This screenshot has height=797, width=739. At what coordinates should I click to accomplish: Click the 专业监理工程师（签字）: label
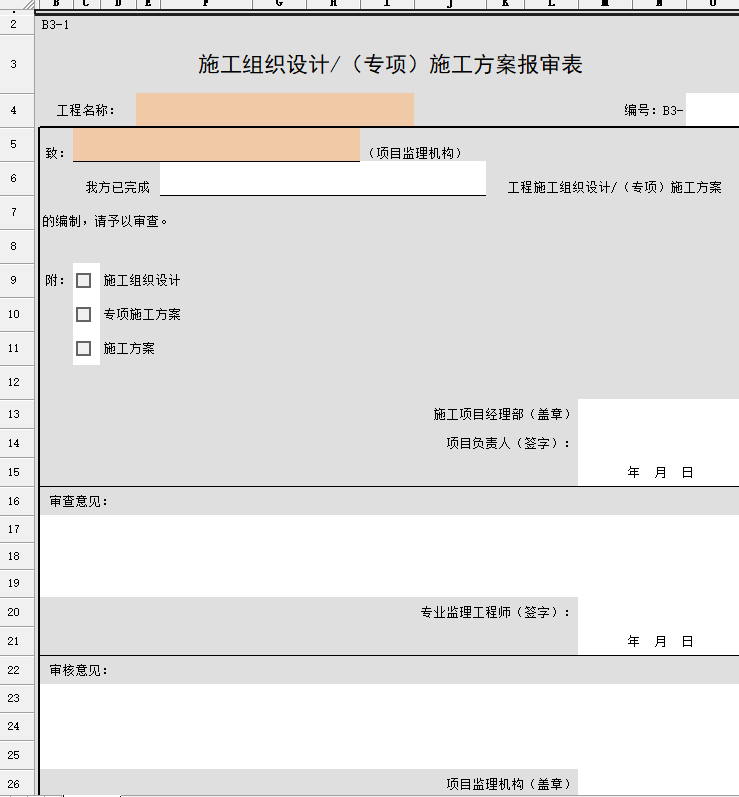coord(496,612)
